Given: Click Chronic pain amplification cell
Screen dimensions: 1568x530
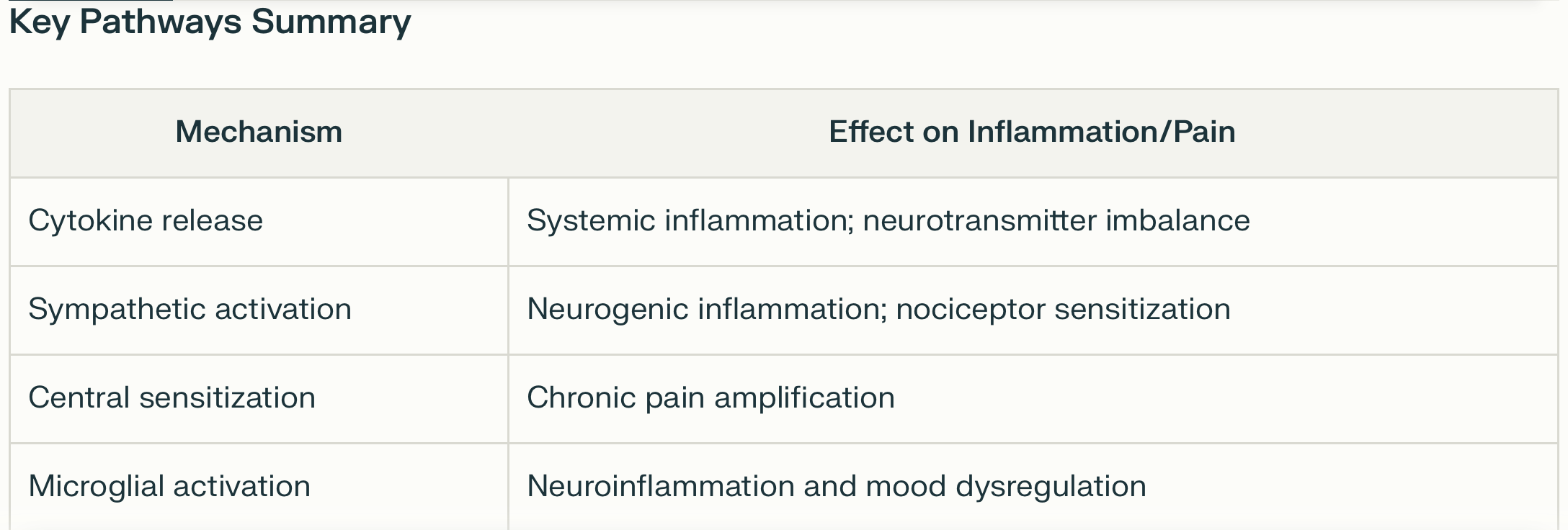Looking at the screenshot, I should [x=1033, y=399].
